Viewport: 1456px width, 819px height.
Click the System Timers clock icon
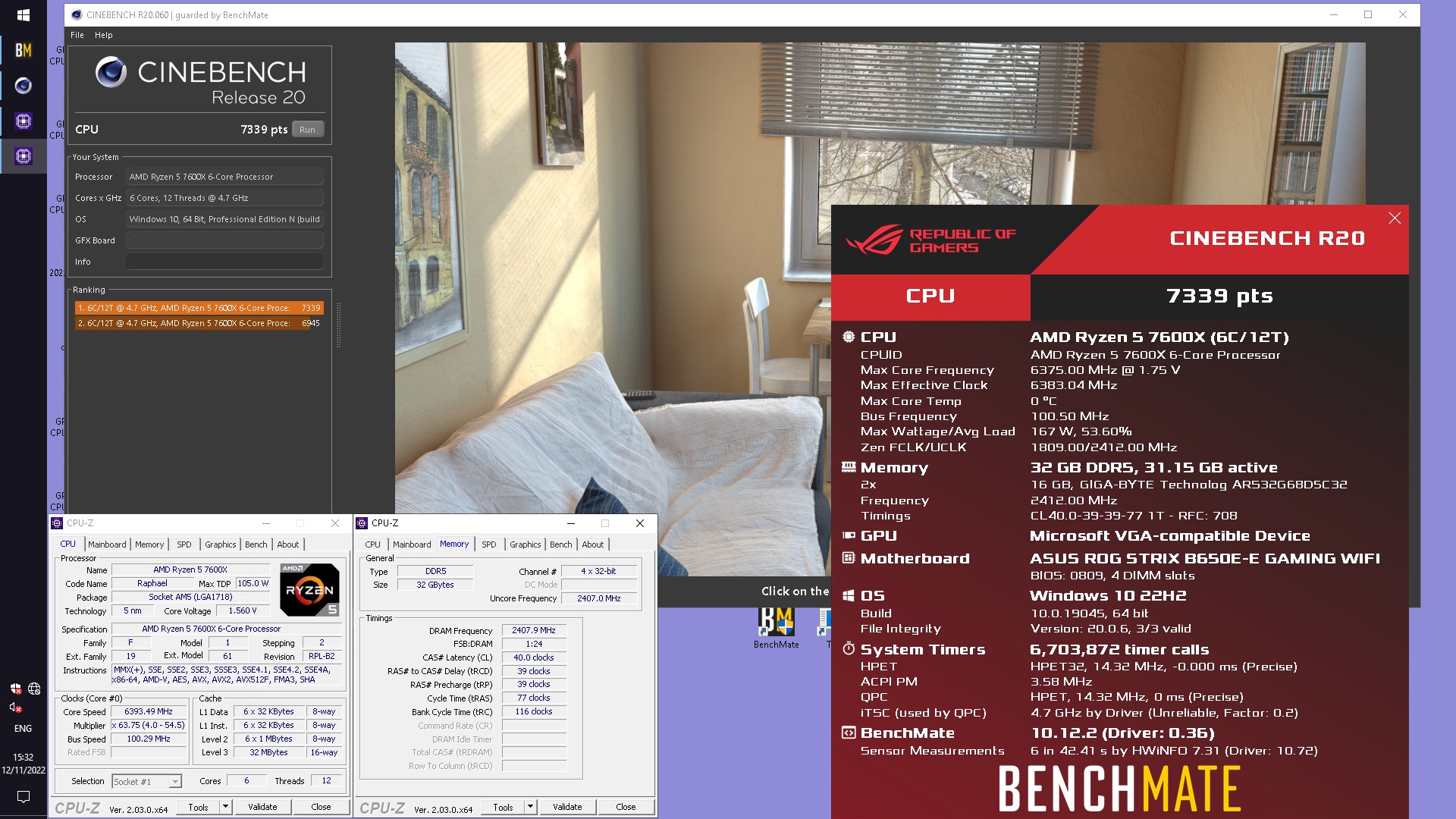(849, 649)
